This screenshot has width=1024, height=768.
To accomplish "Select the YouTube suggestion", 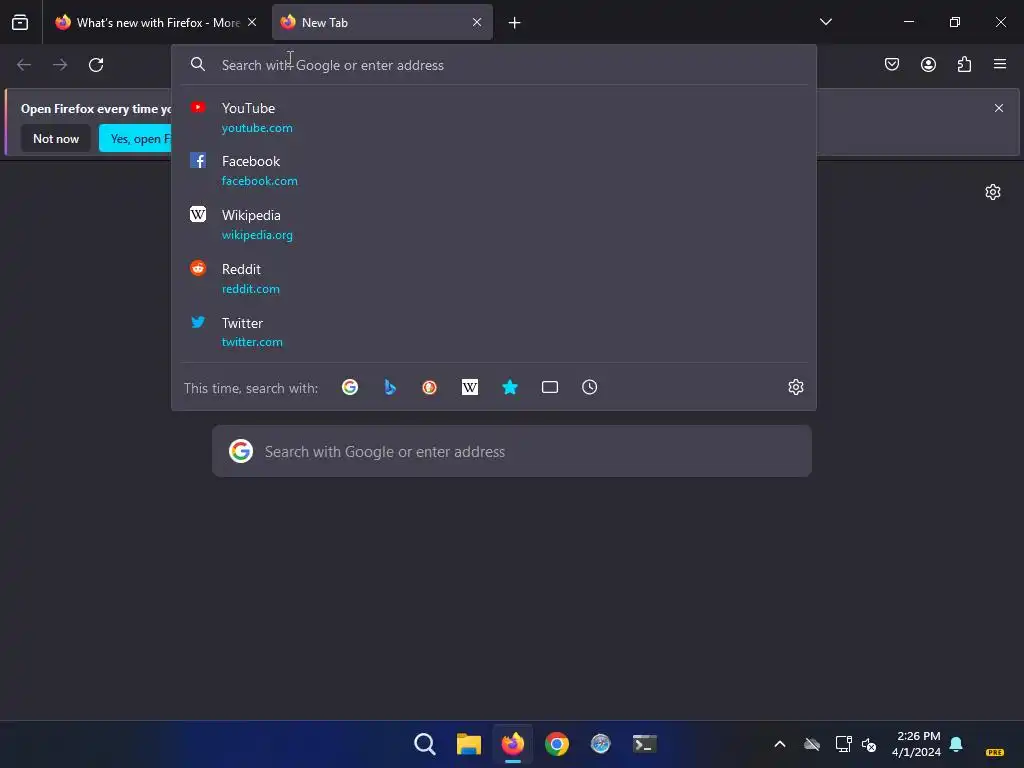I will tap(494, 118).
